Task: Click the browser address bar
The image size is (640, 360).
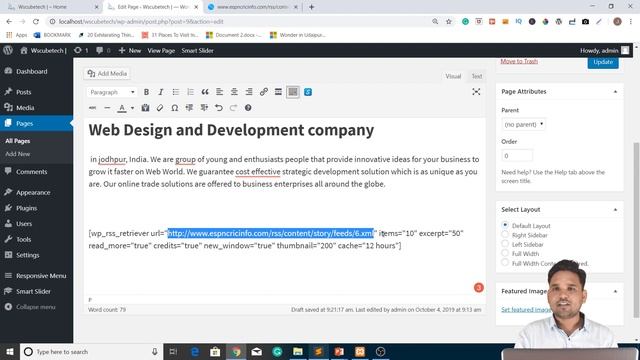Action: pyautogui.click(x=241, y=22)
